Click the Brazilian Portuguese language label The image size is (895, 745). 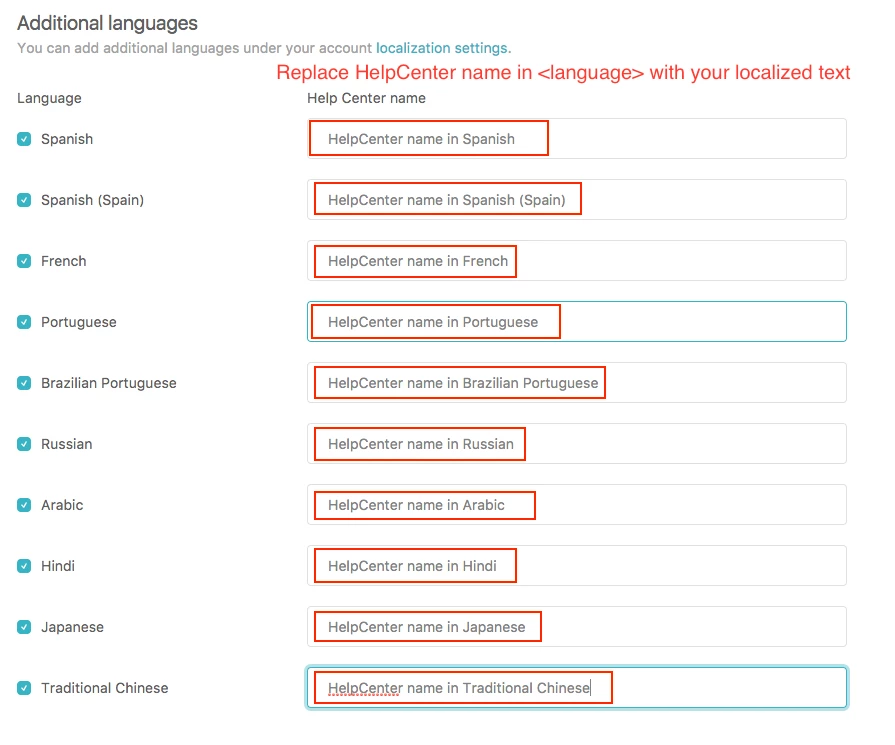[x=108, y=383]
